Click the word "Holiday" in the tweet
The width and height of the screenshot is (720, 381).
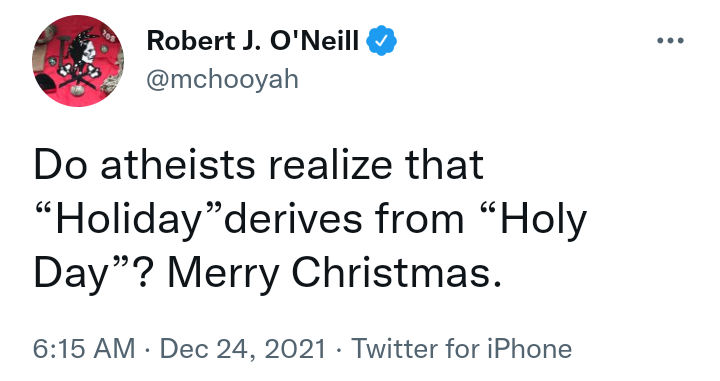click(x=129, y=219)
